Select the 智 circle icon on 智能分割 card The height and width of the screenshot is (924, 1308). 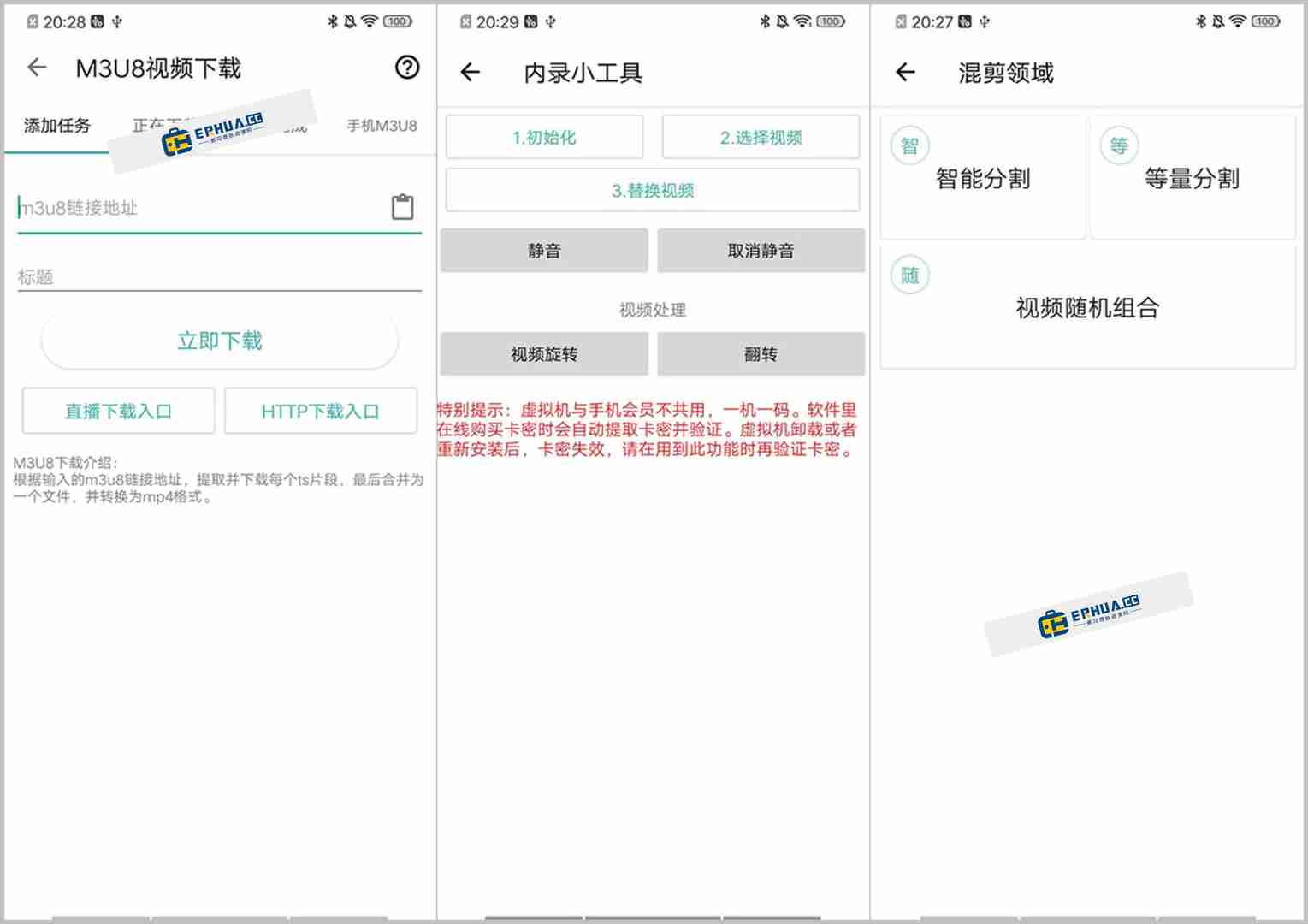(909, 145)
